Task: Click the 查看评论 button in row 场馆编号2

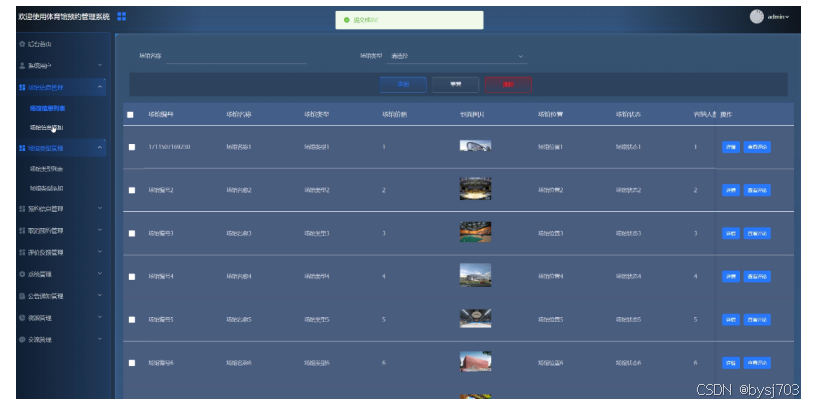Action: (x=757, y=190)
